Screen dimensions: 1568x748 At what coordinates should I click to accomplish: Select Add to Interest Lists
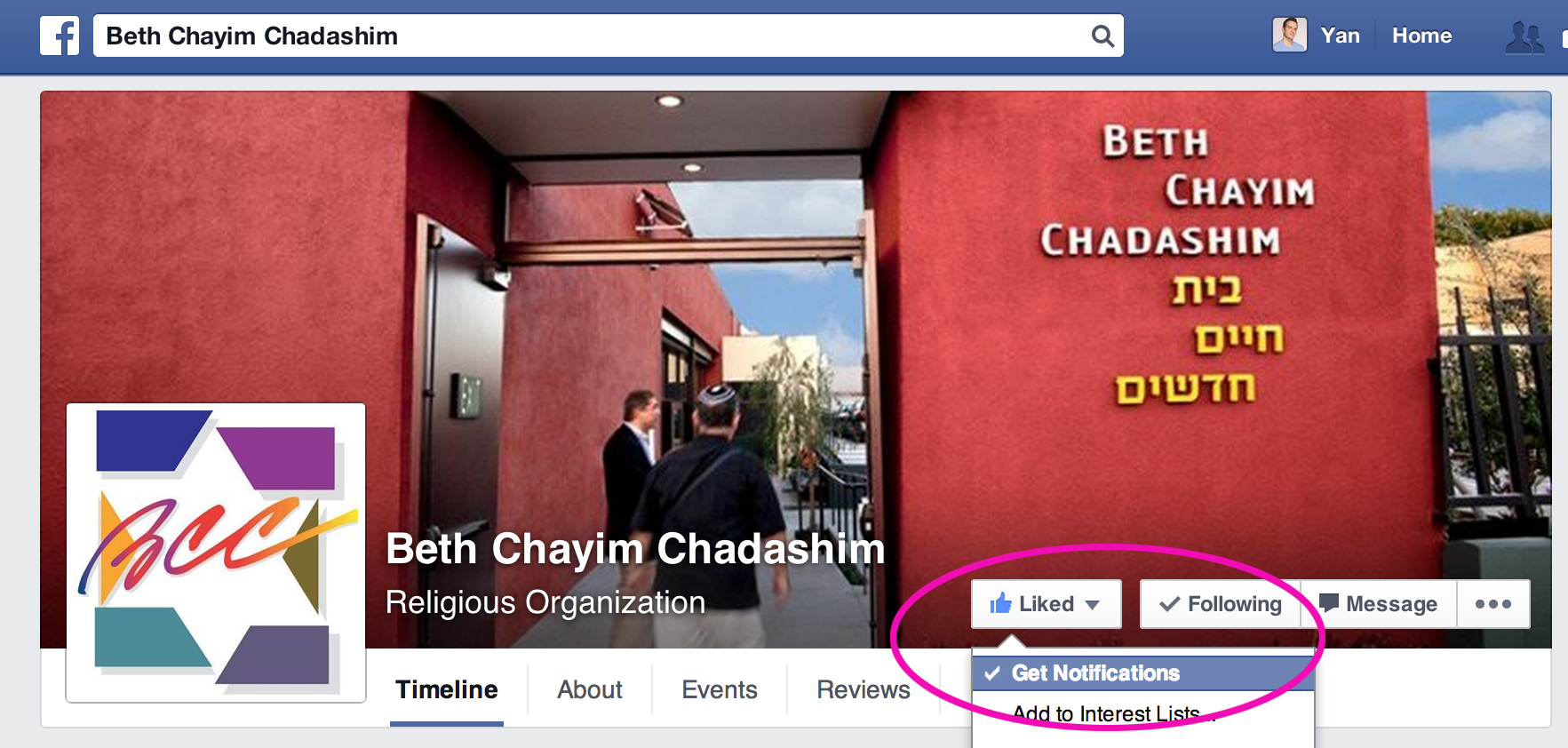tap(1106, 713)
